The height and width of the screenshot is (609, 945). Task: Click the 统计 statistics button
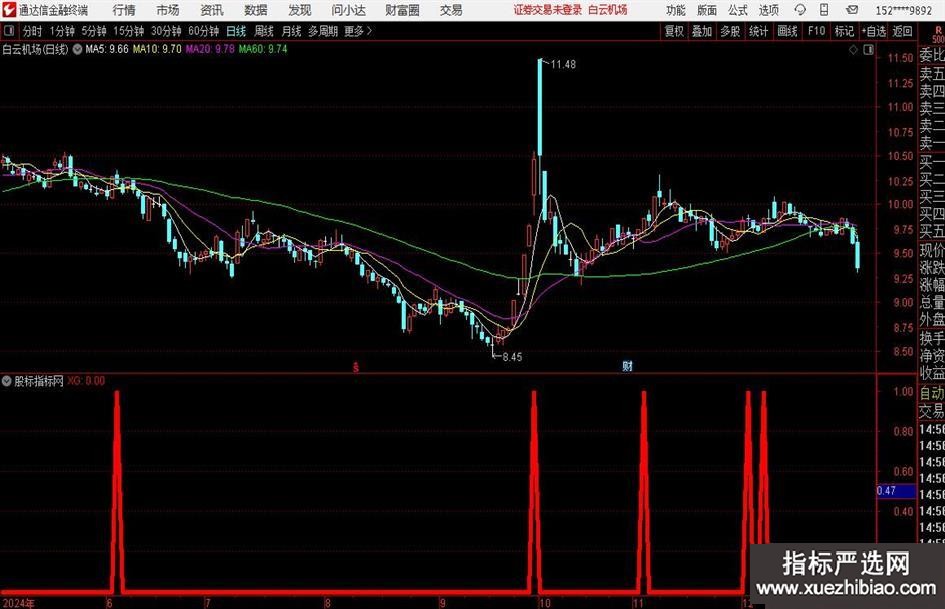pos(758,31)
